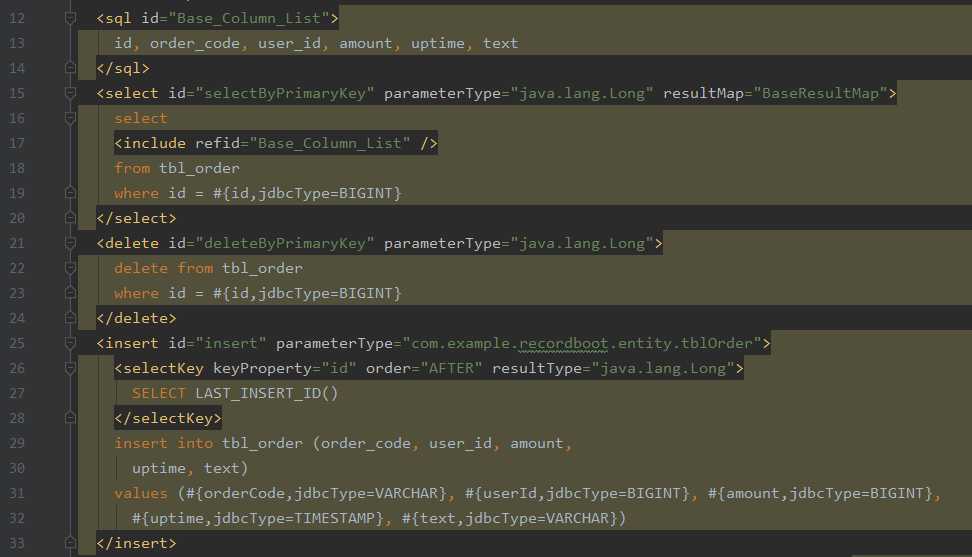Viewport: 972px width, 557px height.
Task: Click the keyProperty="id" attribute
Action: (x=285, y=369)
